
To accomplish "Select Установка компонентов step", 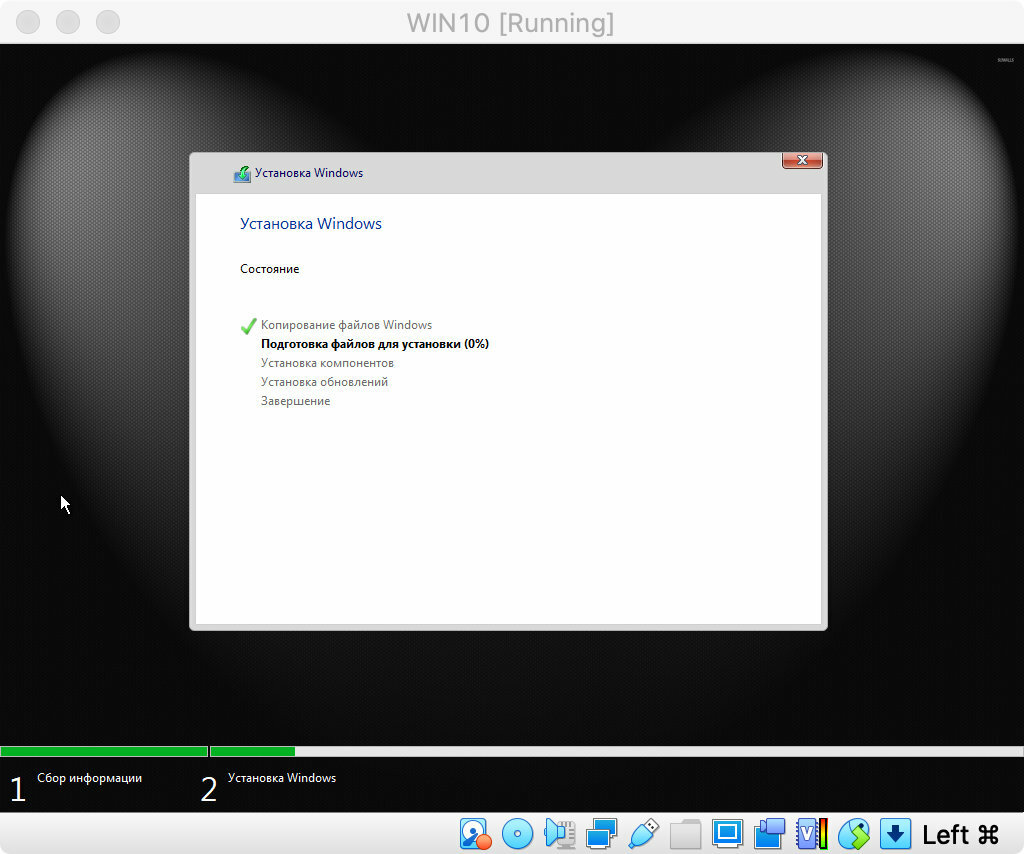I will click(x=327, y=362).
